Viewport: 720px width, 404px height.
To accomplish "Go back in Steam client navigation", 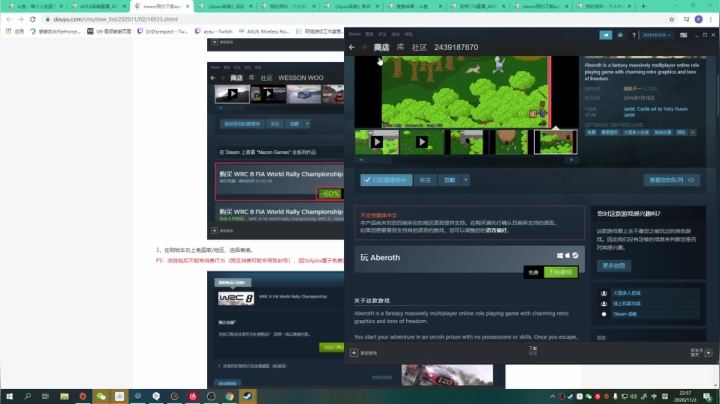I will tap(352, 47).
